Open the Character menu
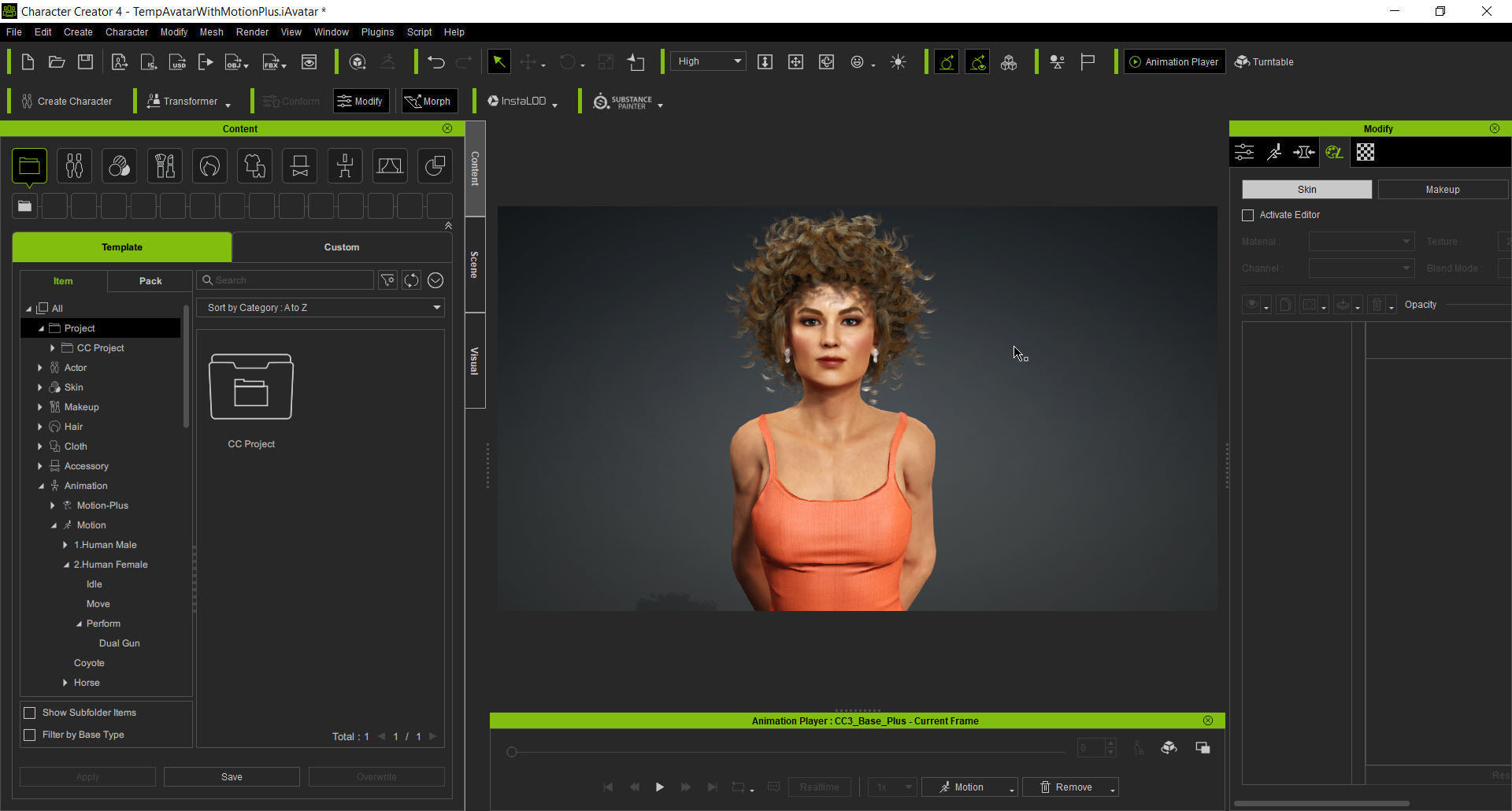The height and width of the screenshot is (811, 1512). pos(127,32)
